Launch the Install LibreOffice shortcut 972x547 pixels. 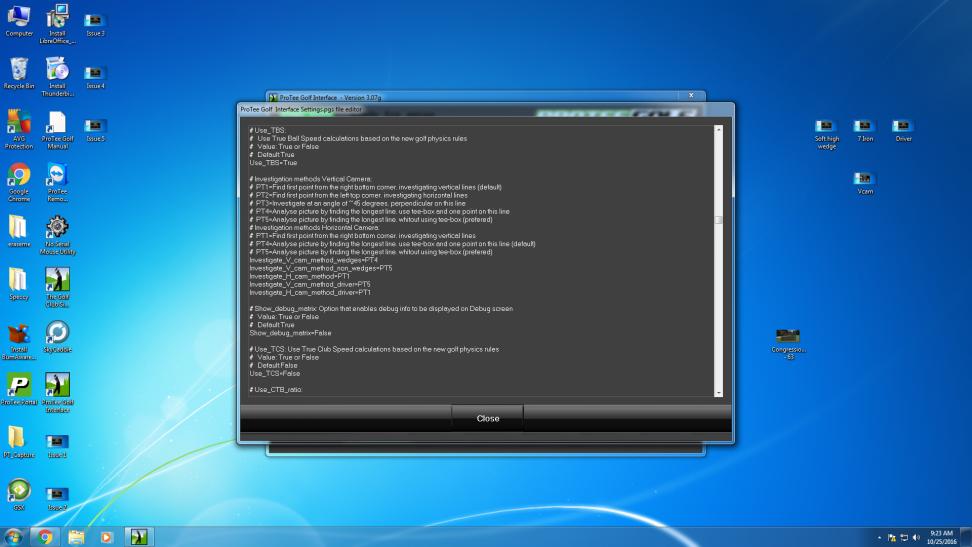pyautogui.click(x=57, y=24)
